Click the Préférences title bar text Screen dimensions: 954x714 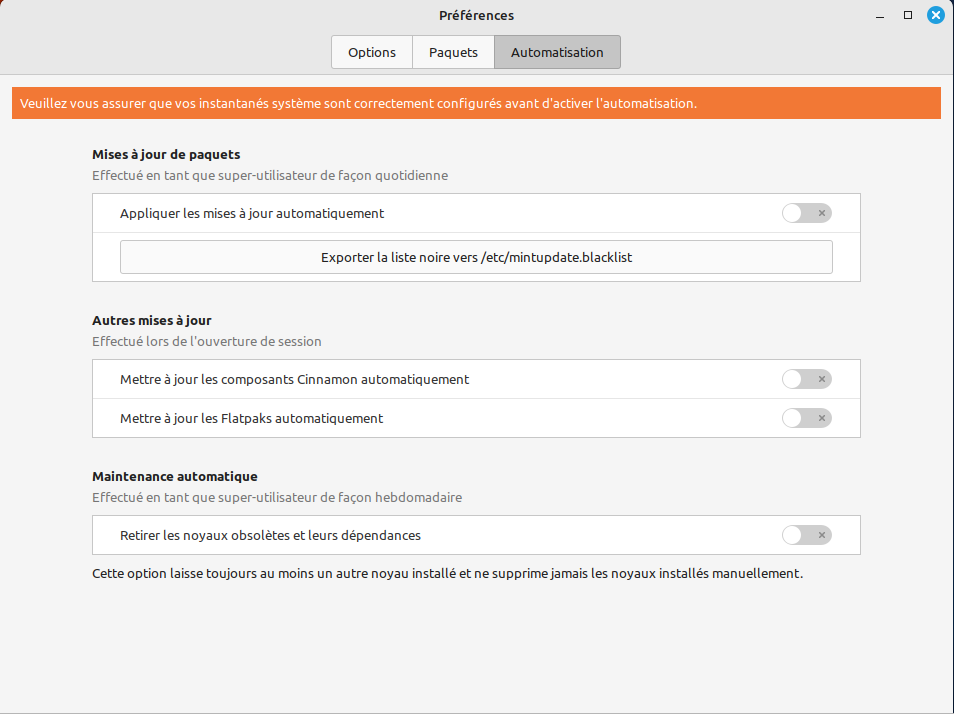(x=476, y=15)
